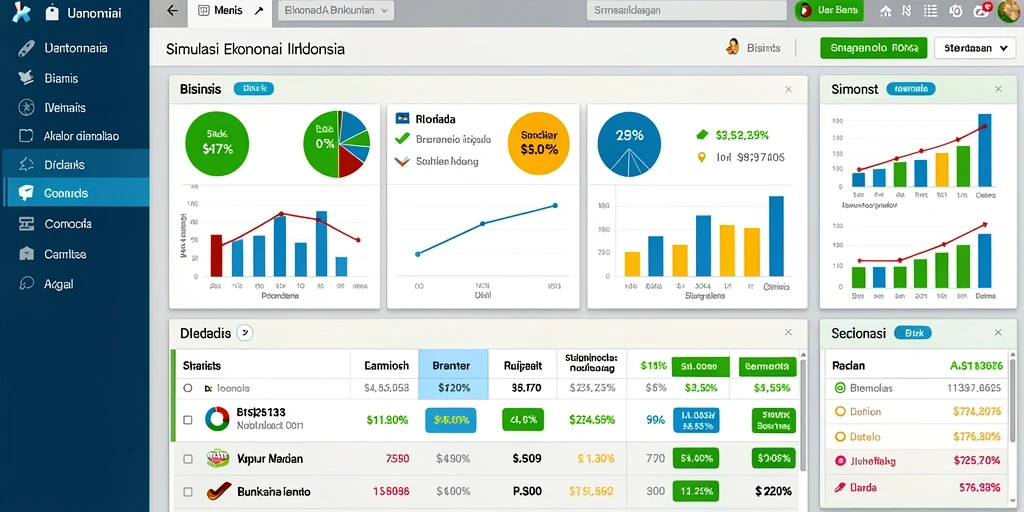Select the Biamis sidebar icon

click(26, 78)
